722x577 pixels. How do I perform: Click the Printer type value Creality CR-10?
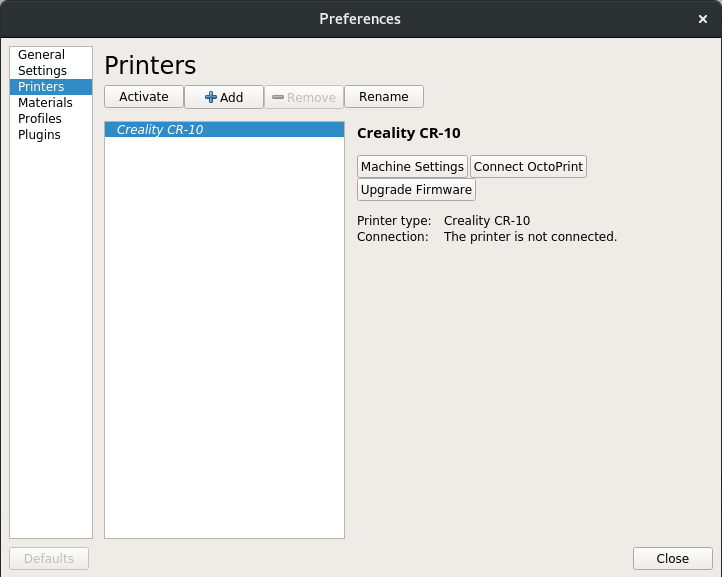(487, 221)
